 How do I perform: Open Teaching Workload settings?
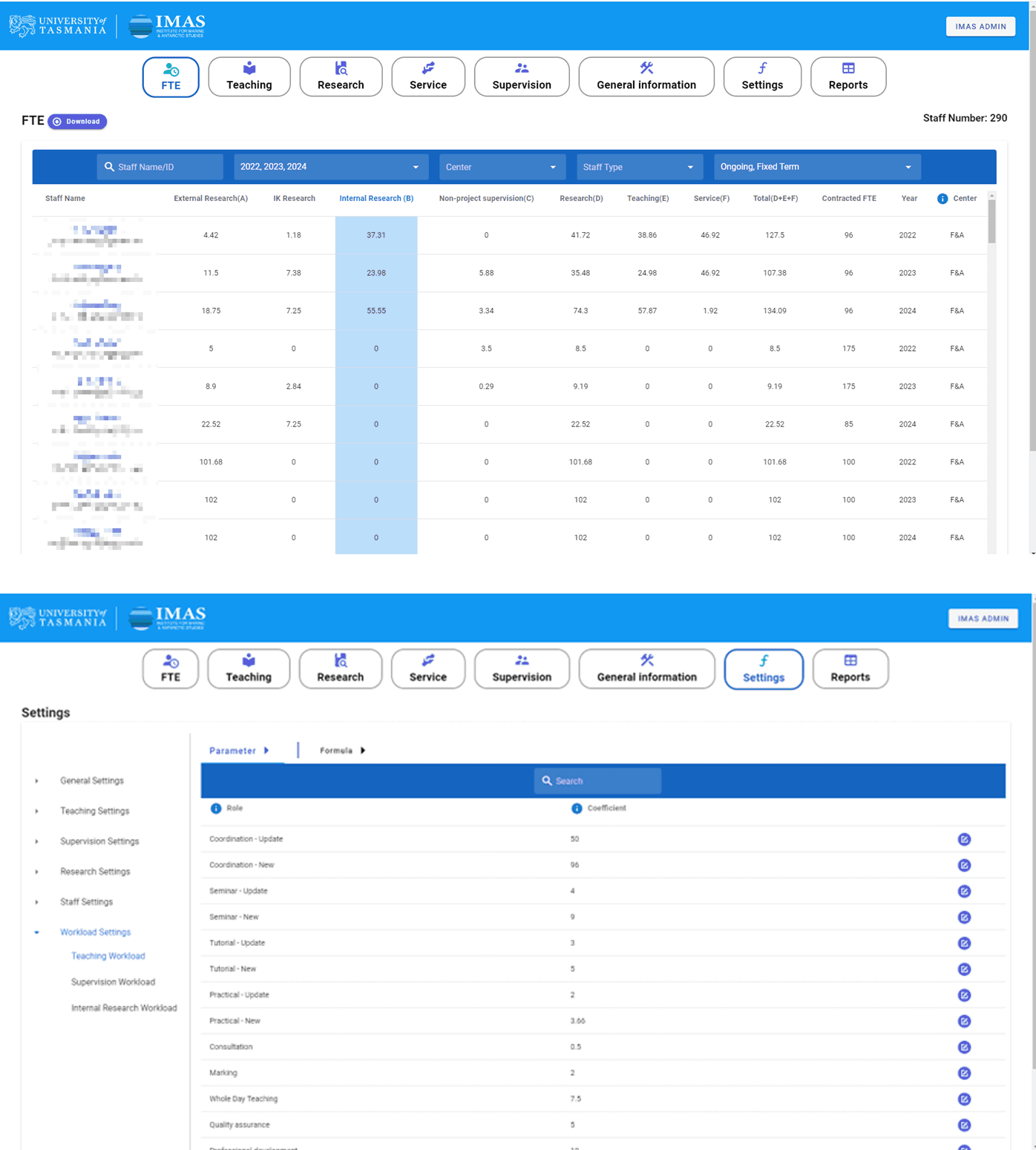(108, 956)
